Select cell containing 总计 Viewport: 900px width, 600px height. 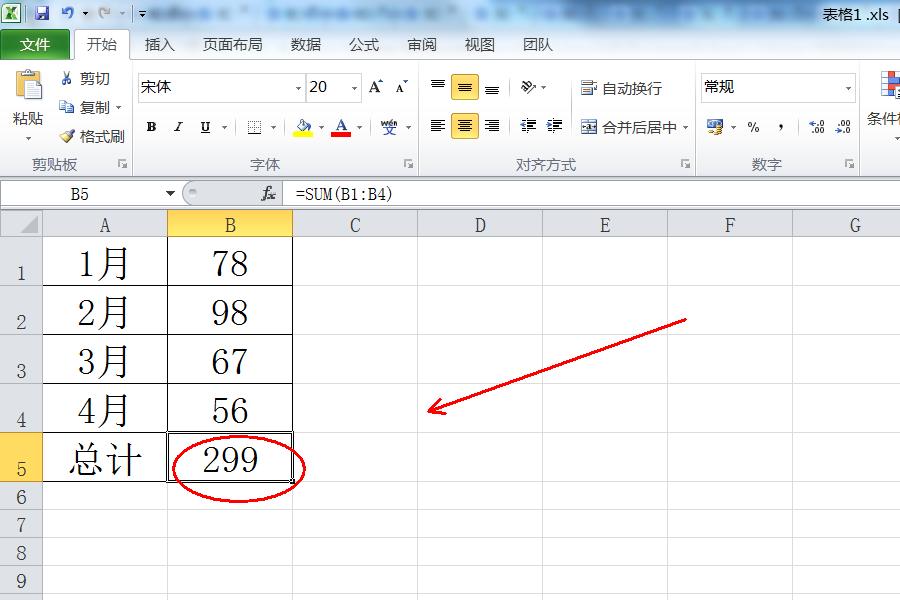pyautogui.click(x=105, y=457)
